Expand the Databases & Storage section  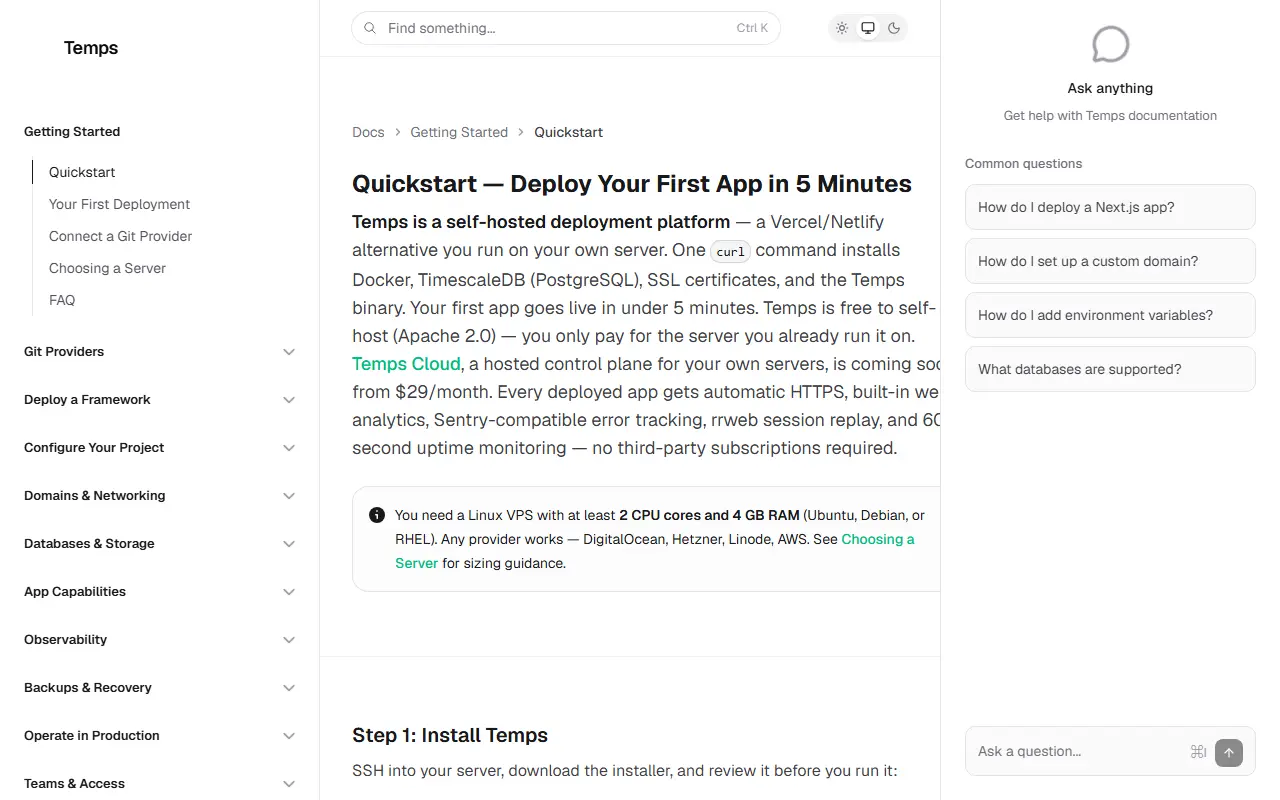tap(160, 544)
